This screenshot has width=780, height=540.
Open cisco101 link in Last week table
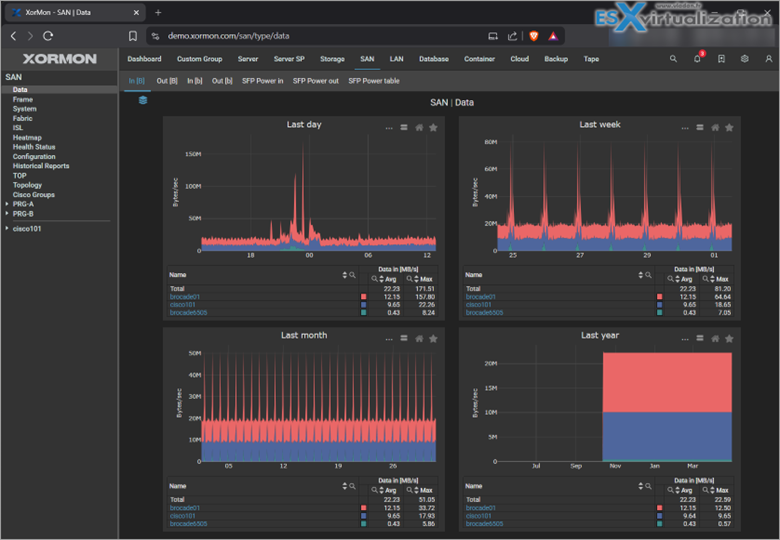(479, 305)
